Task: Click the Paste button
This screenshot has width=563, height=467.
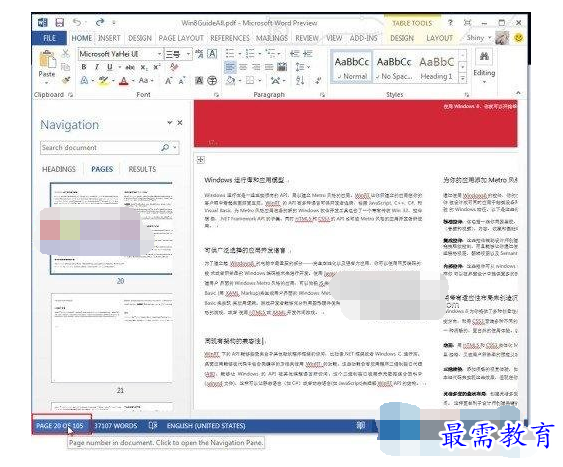Action: (x=47, y=66)
